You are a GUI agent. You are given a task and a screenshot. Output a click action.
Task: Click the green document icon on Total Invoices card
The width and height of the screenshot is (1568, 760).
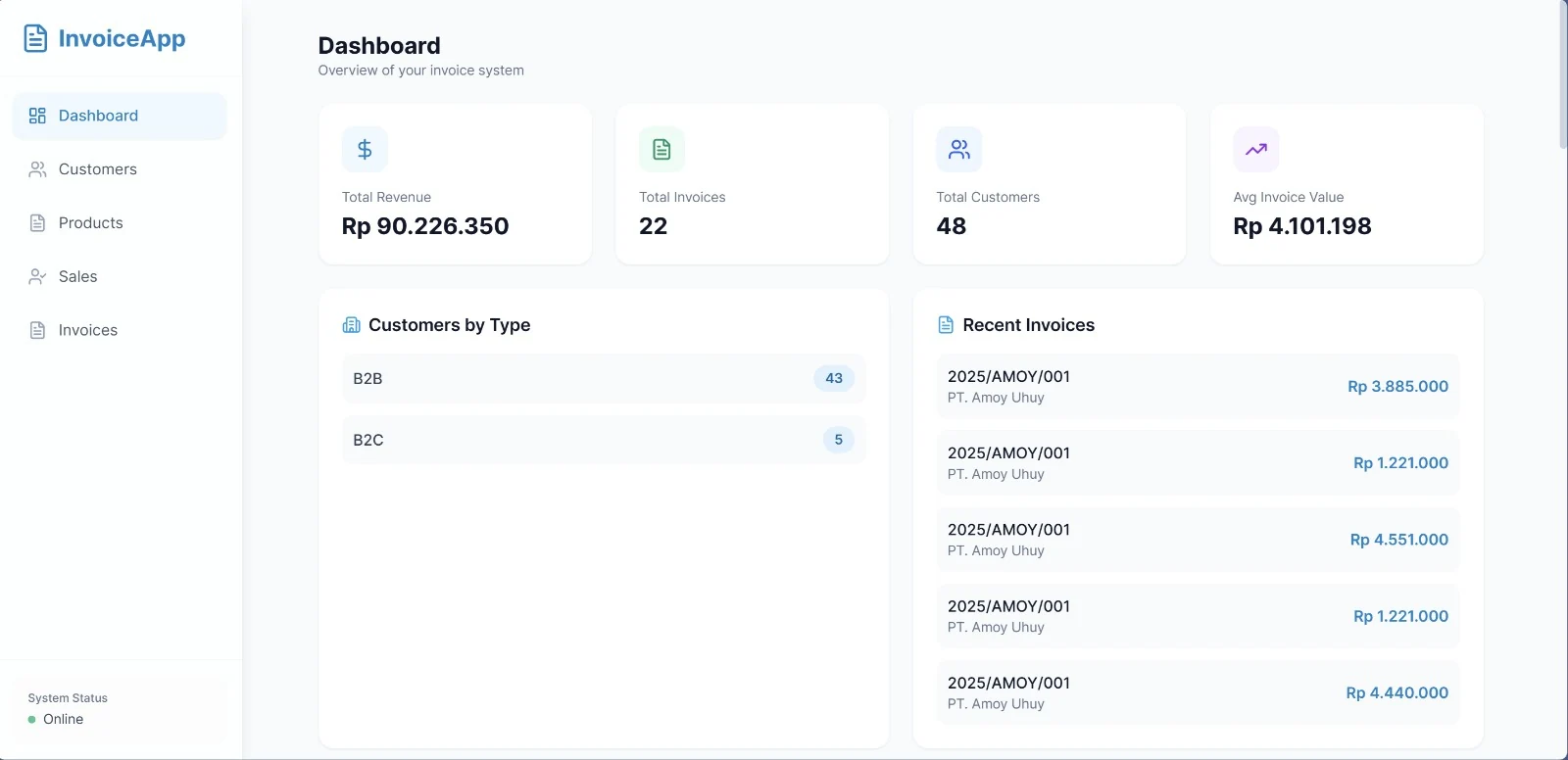(661, 149)
